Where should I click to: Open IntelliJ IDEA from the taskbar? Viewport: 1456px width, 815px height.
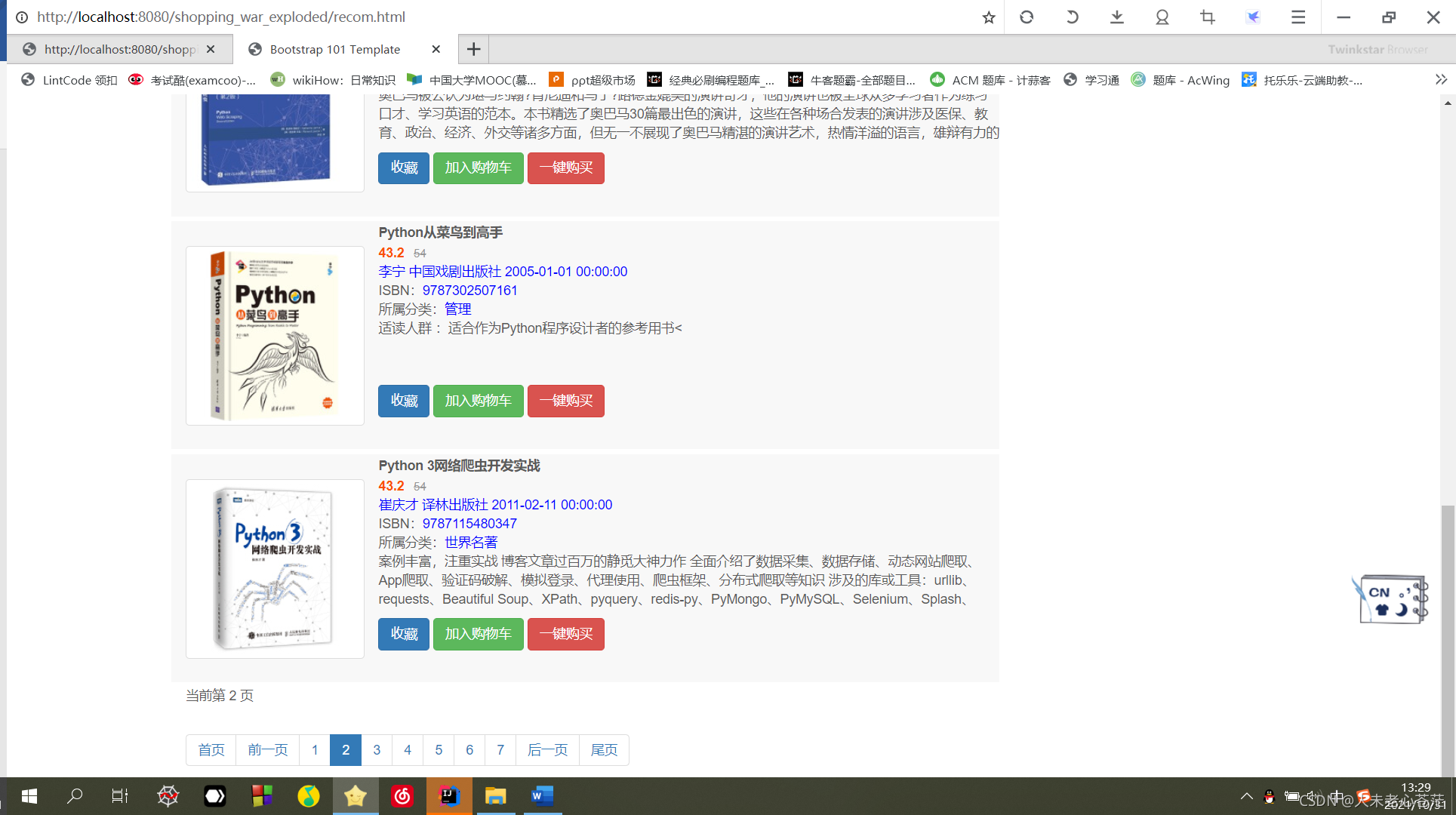pos(449,796)
